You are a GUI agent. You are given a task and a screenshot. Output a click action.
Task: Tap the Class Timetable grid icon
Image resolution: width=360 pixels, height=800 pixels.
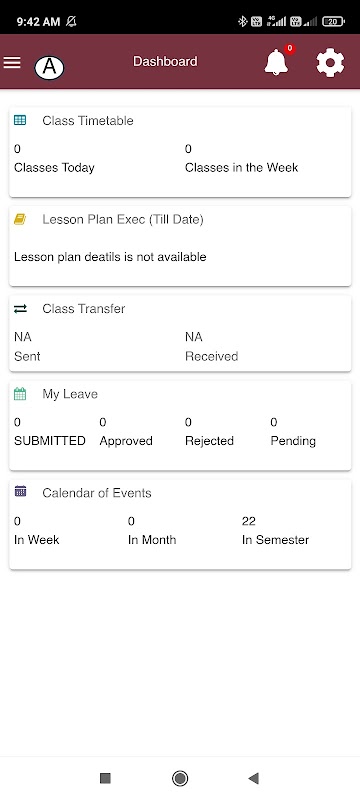20,120
